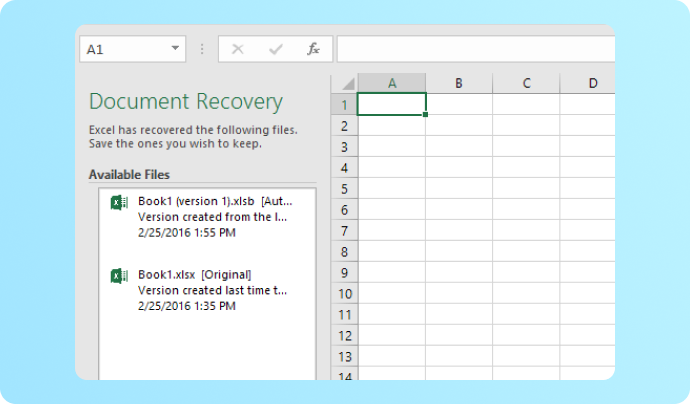Select row 4 header

[344, 168]
